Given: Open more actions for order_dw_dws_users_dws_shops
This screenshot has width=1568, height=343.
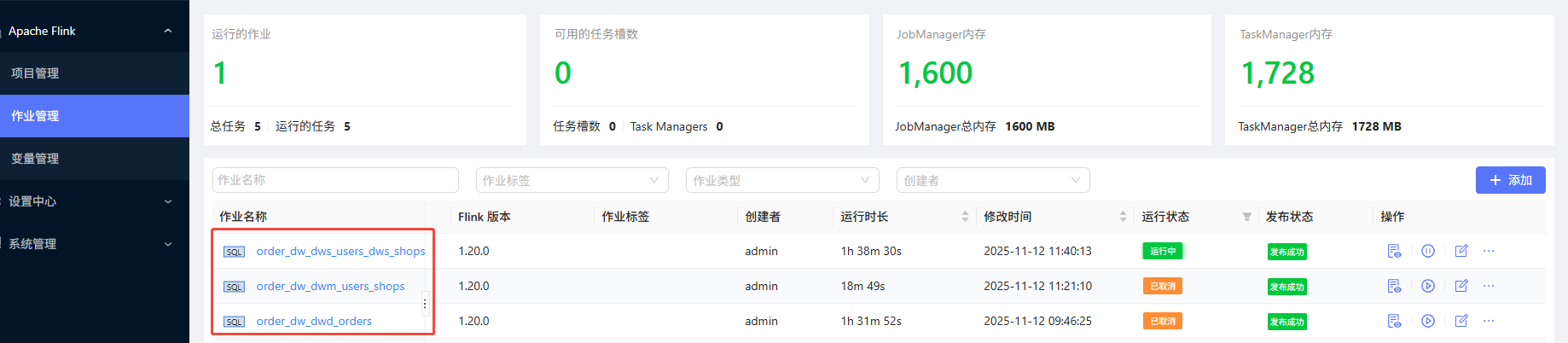Looking at the screenshot, I should pyautogui.click(x=1489, y=251).
